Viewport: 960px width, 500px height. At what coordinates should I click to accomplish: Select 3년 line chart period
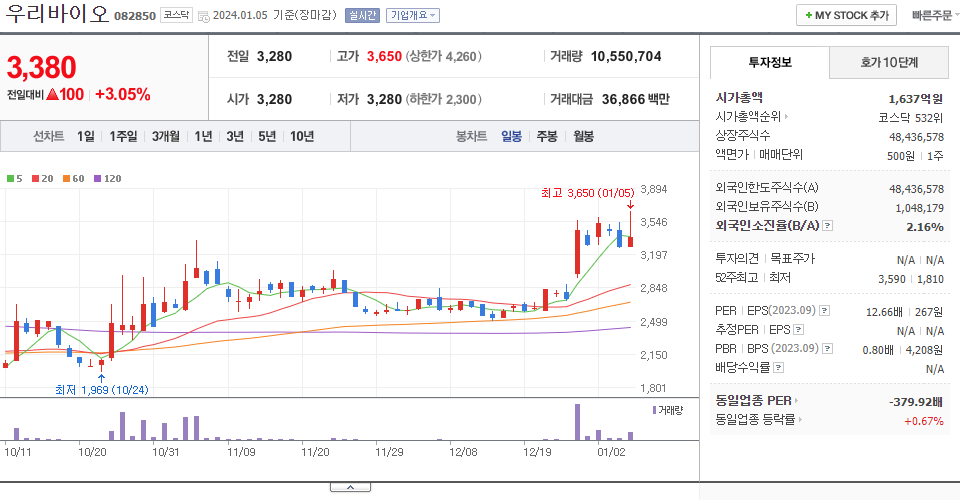point(235,136)
